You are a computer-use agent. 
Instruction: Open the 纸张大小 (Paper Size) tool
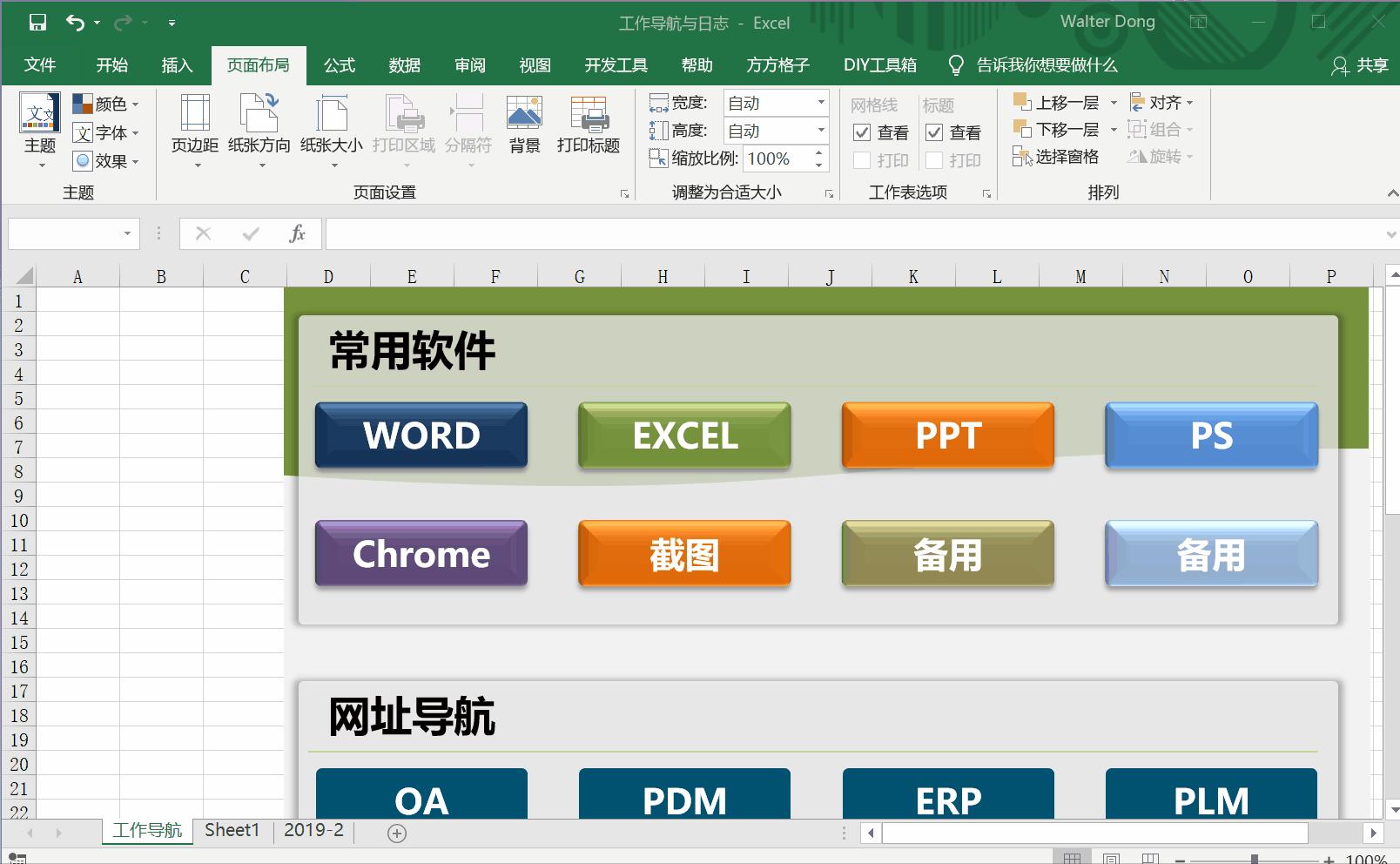(330, 131)
